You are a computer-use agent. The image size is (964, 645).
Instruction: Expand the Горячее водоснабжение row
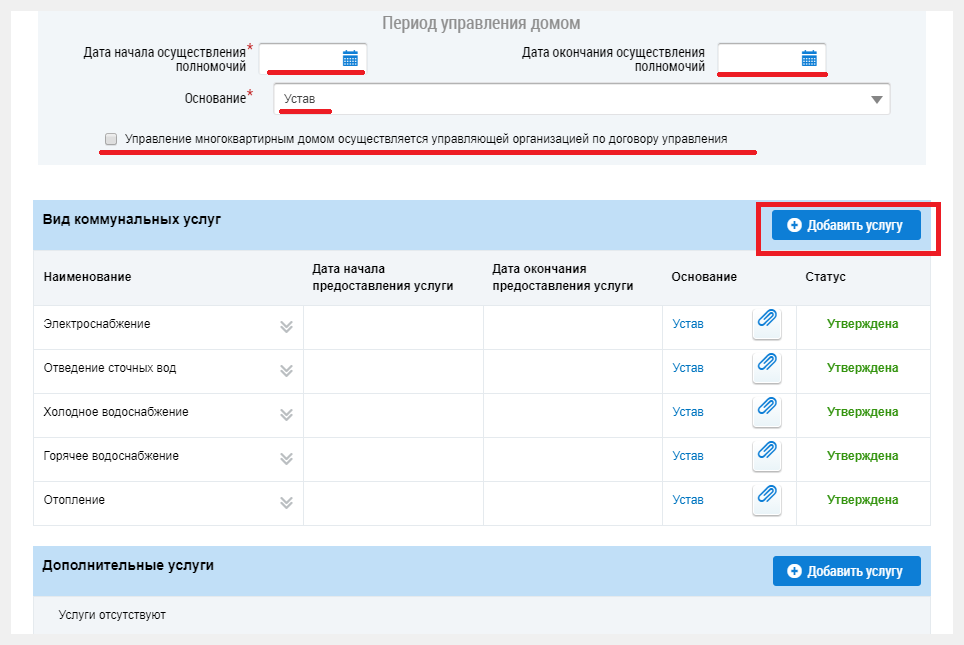[286, 458]
